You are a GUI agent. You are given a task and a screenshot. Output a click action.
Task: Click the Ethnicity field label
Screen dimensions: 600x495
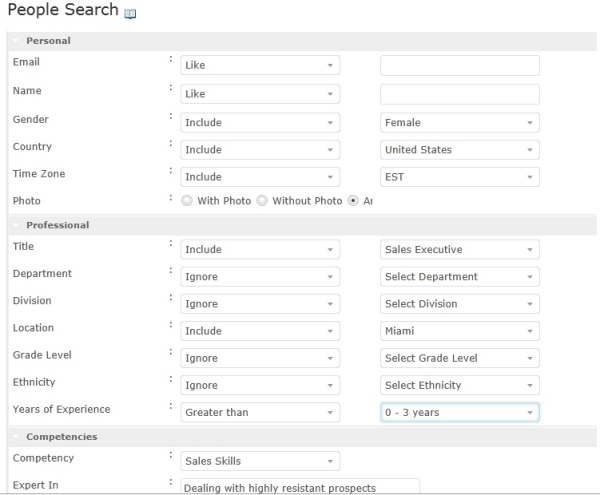(34, 382)
